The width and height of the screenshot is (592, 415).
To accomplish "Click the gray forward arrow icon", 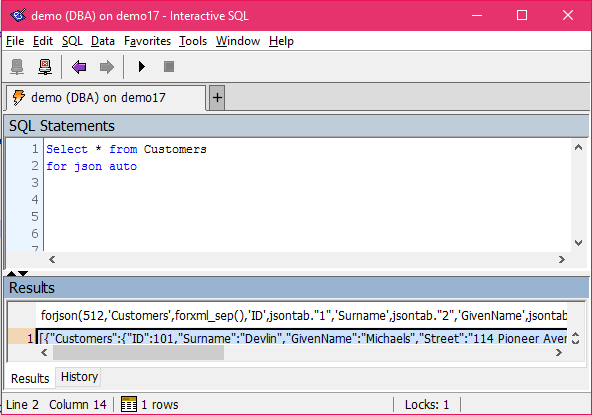I will [107, 67].
